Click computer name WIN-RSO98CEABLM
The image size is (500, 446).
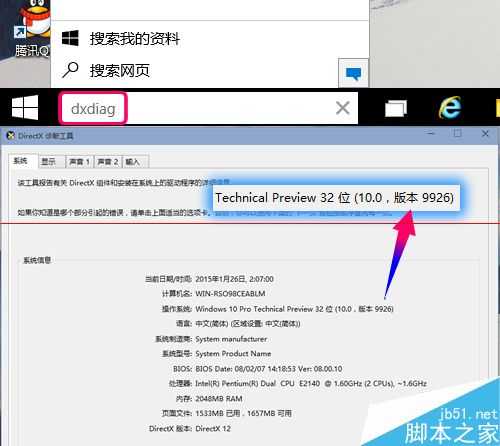[230, 294]
